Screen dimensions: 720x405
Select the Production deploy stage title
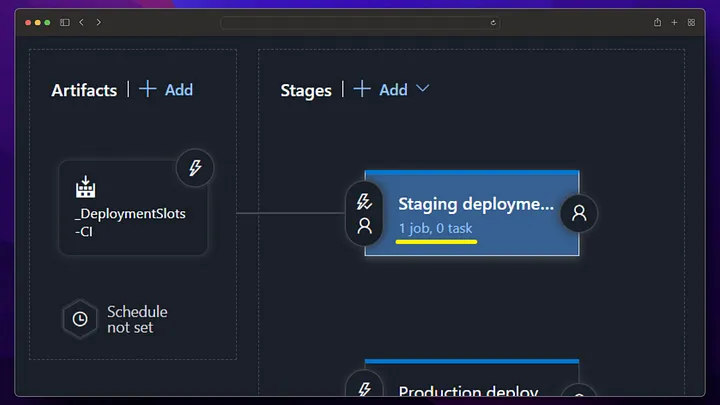pyautogui.click(x=468, y=391)
